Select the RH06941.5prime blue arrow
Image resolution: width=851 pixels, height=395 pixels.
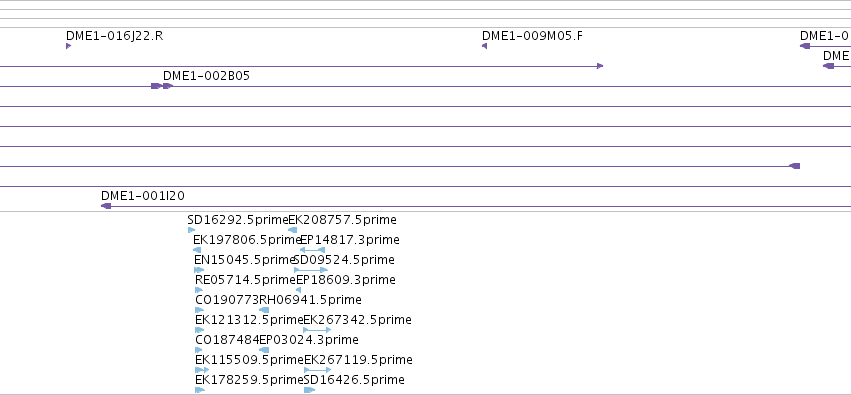click(264, 310)
